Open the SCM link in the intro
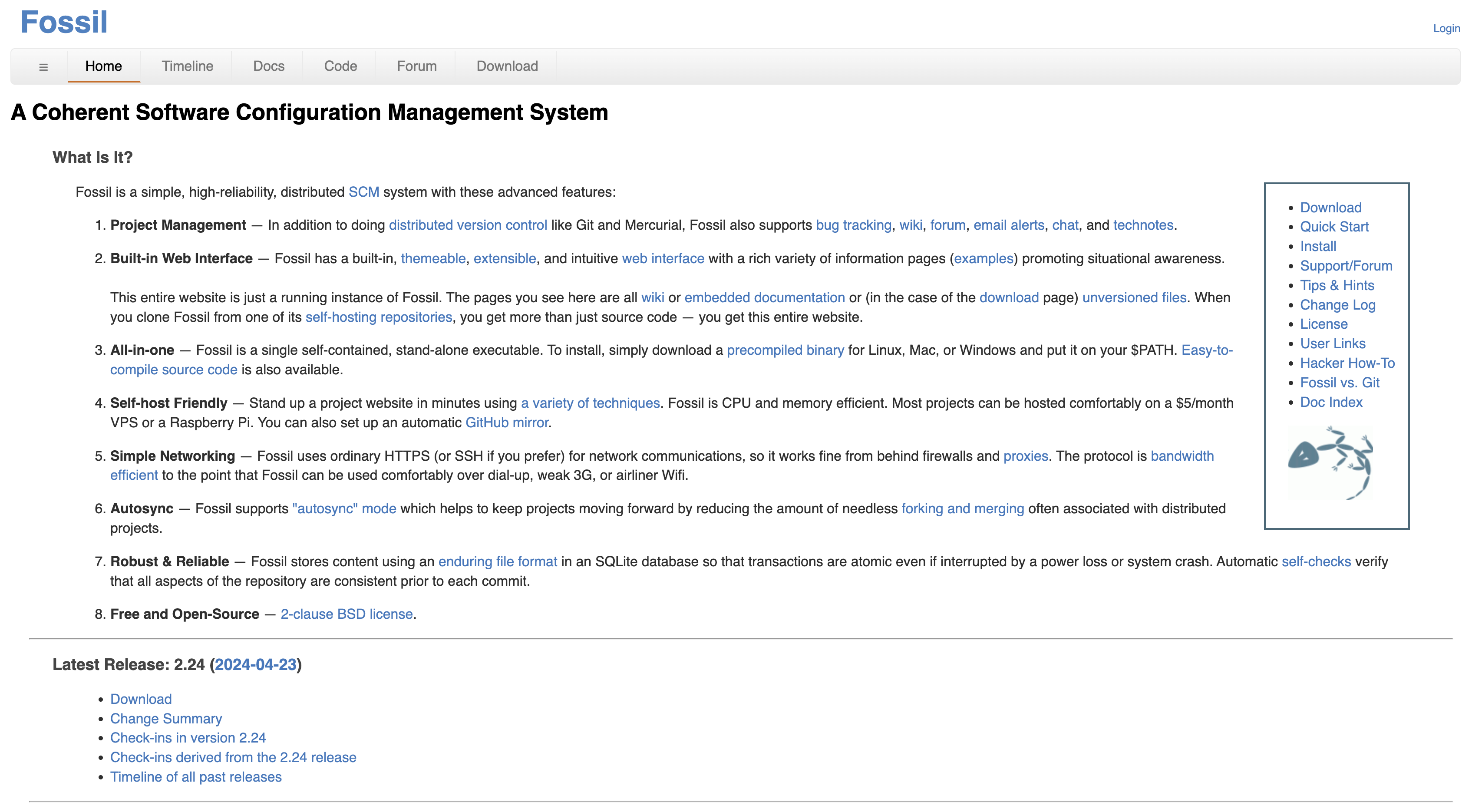This screenshot has width=1472, height=812. [x=363, y=192]
